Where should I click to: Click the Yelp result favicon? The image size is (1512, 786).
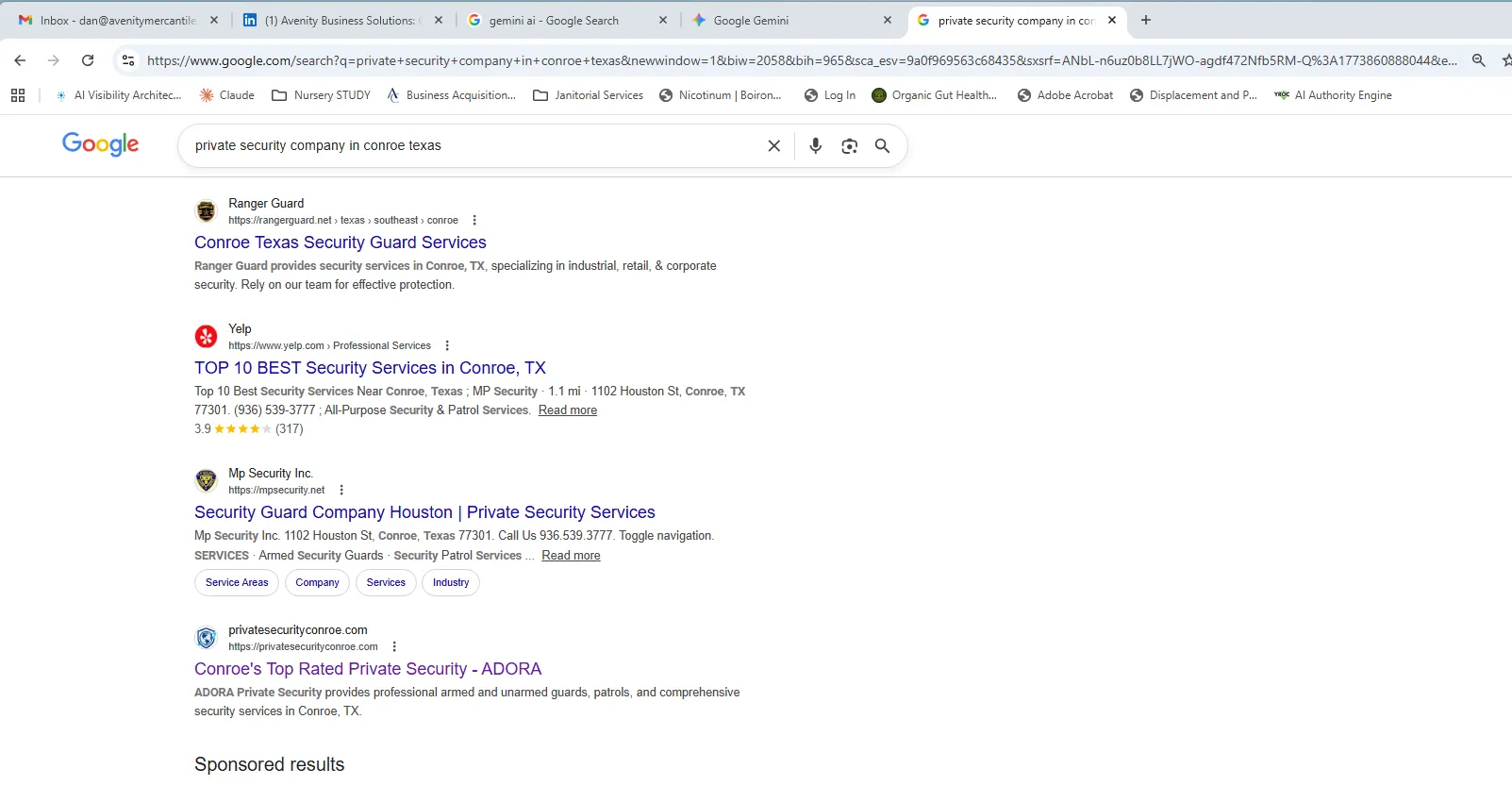(206, 337)
